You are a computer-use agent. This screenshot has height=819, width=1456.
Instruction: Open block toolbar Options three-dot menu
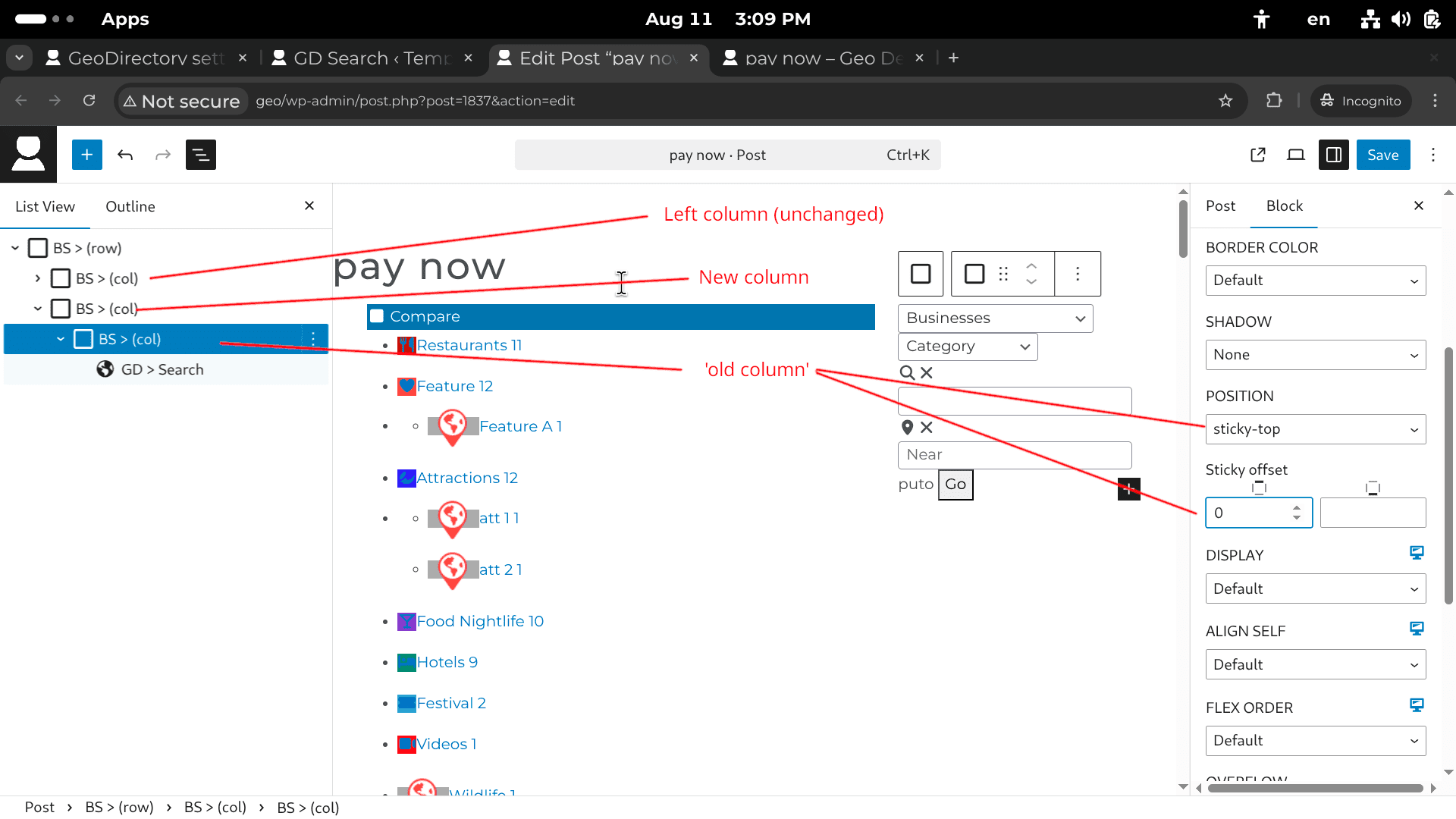[x=1078, y=274]
